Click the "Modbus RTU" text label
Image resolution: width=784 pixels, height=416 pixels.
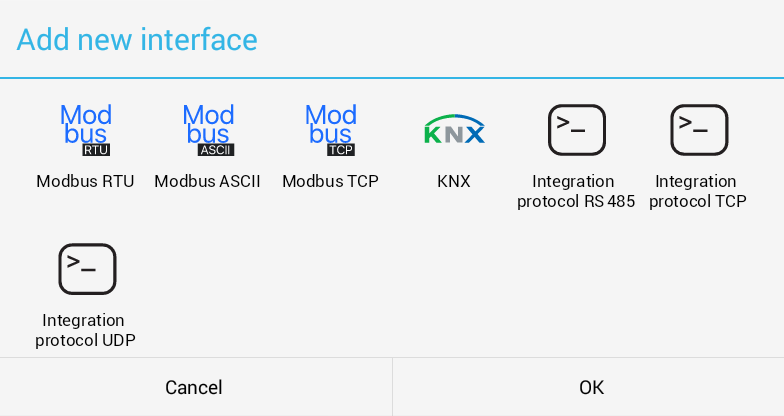coord(86,181)
